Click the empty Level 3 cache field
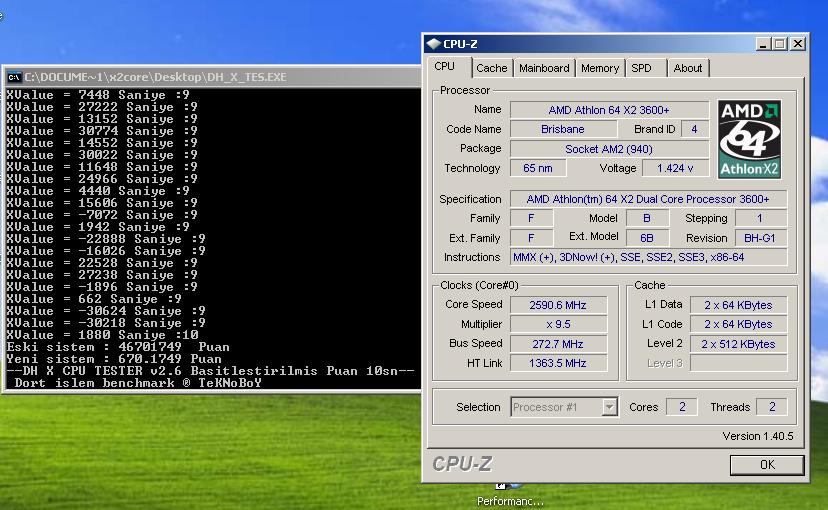Screen dimensions: 828x510 (738, 363)
